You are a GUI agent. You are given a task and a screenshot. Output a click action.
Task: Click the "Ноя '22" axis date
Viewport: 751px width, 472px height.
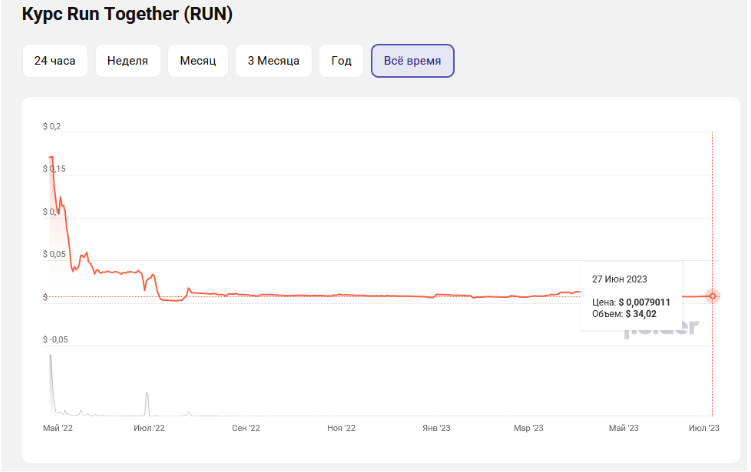coord(341,428)
